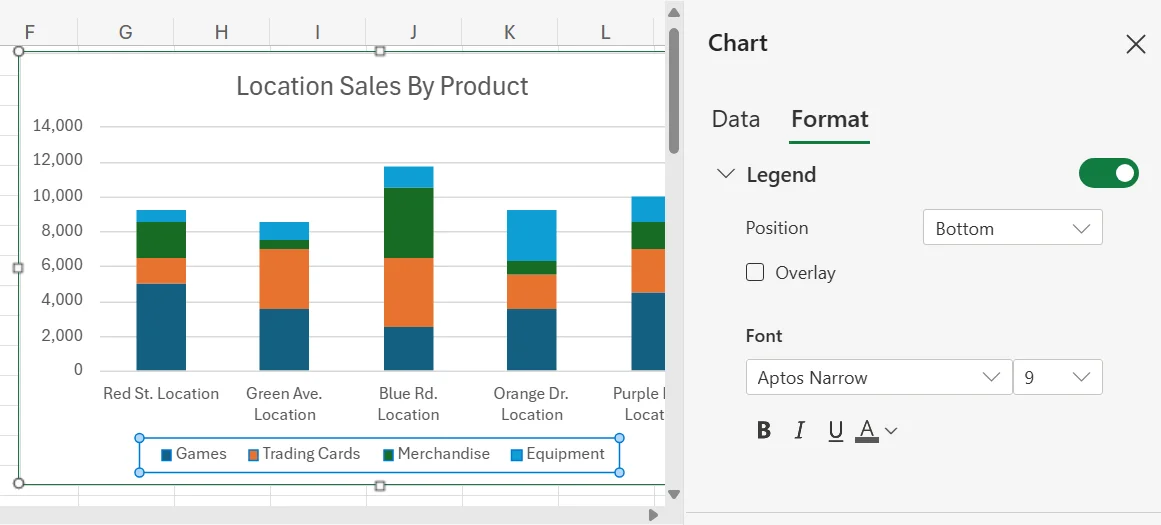
Task: Open the font color dropdown arrow
Action: 891,431
